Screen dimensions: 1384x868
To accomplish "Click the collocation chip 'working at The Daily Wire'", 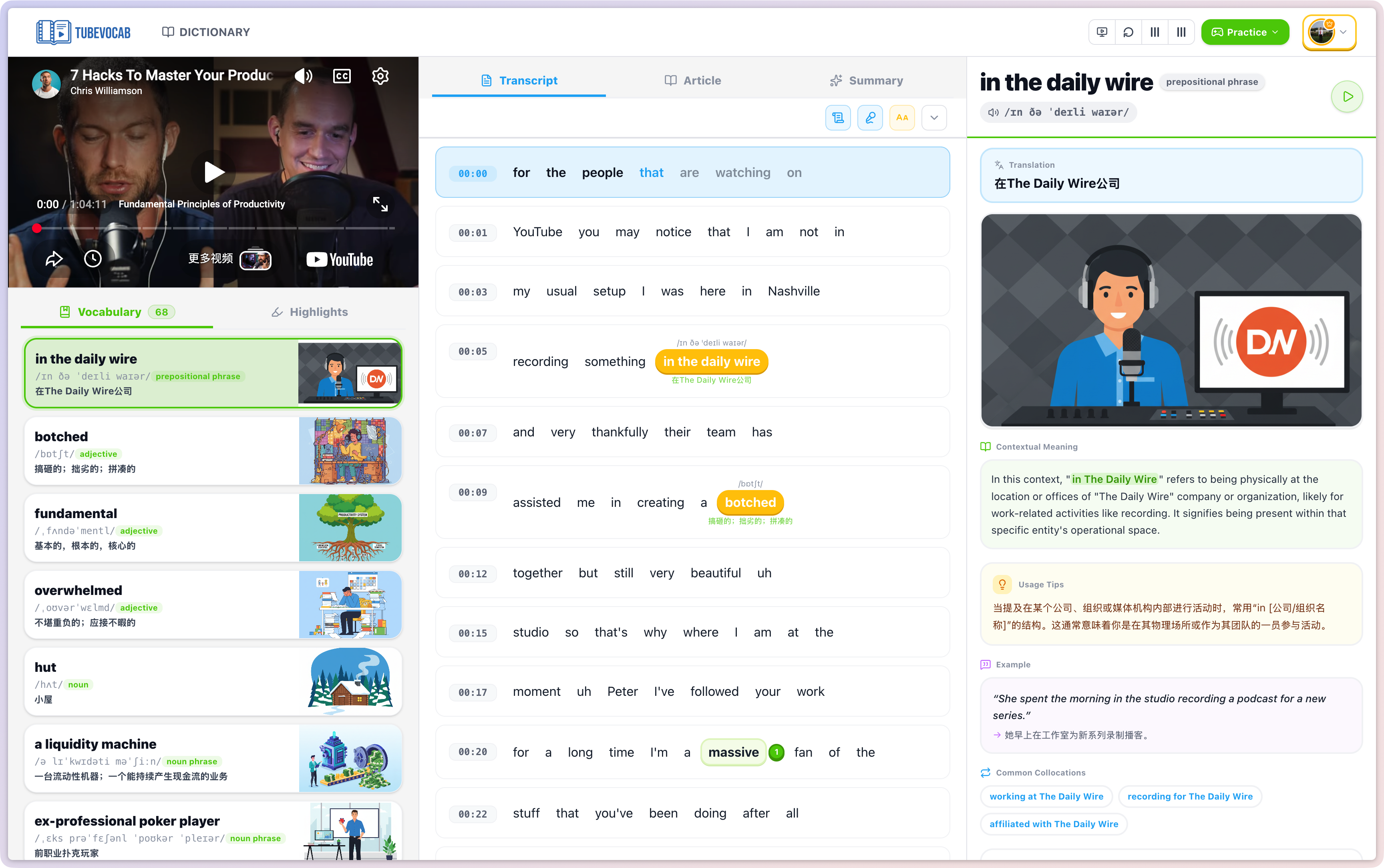I will click(x=1046, y=796).
